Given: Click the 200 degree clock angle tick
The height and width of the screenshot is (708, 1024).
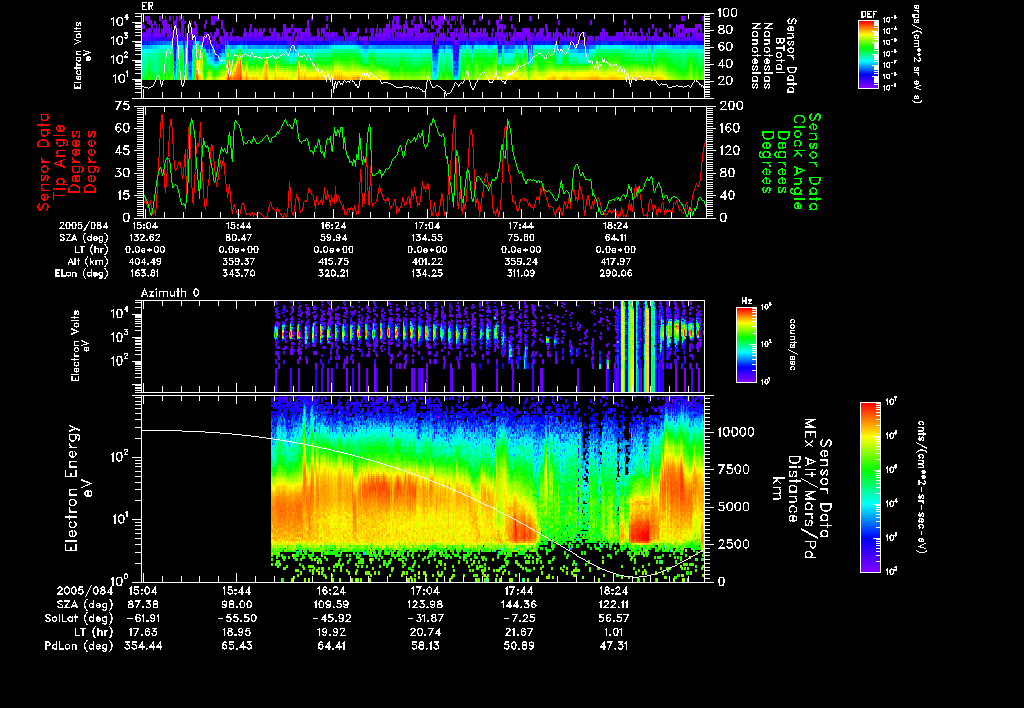Looking at the screenshot, I should 731,106.
